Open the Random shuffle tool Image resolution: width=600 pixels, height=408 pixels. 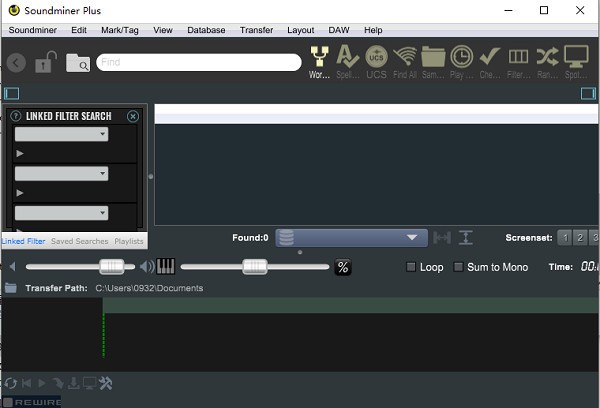(x=547, y=58)
